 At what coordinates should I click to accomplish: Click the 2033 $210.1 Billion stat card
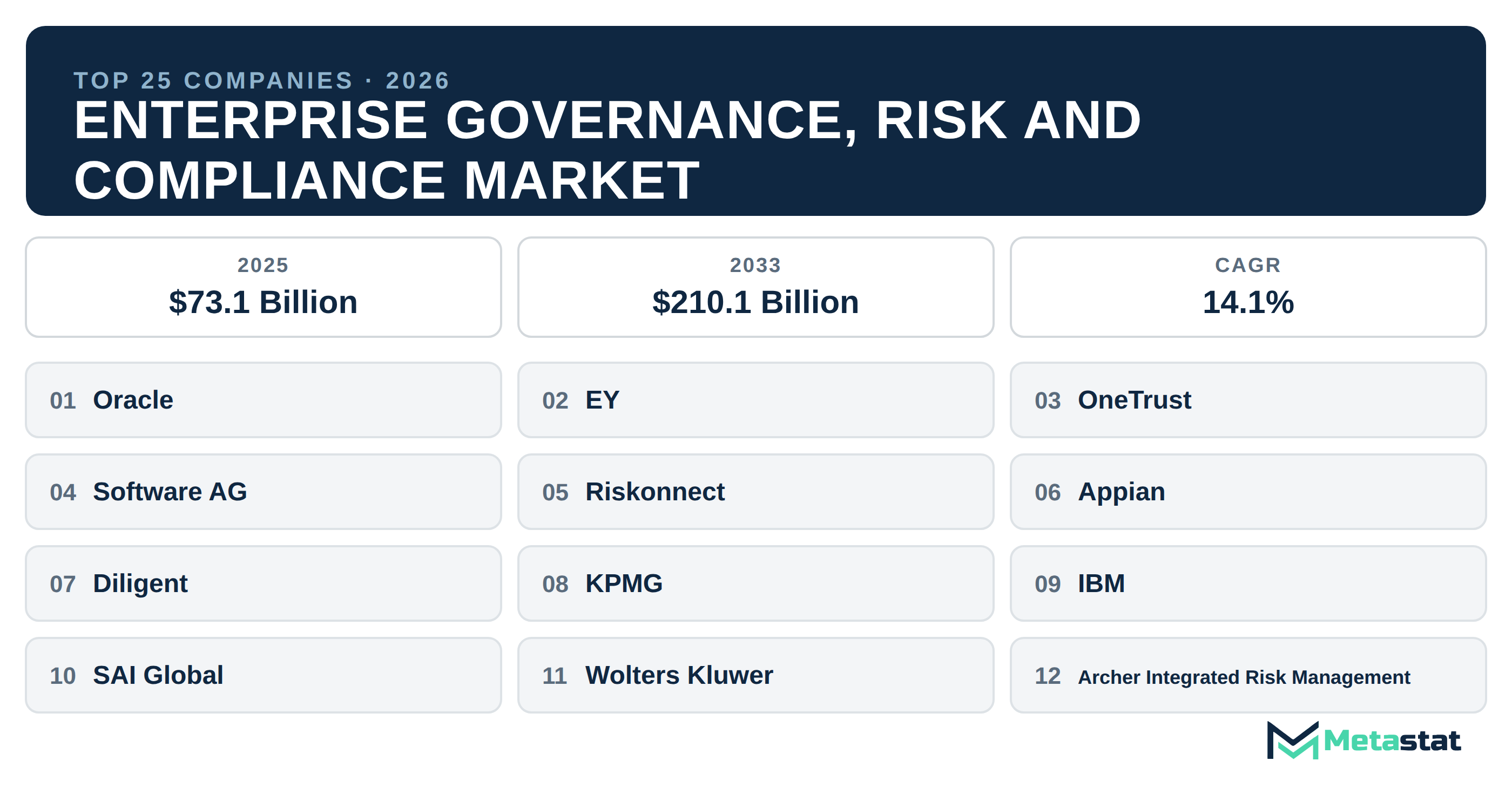coord(755,287)
